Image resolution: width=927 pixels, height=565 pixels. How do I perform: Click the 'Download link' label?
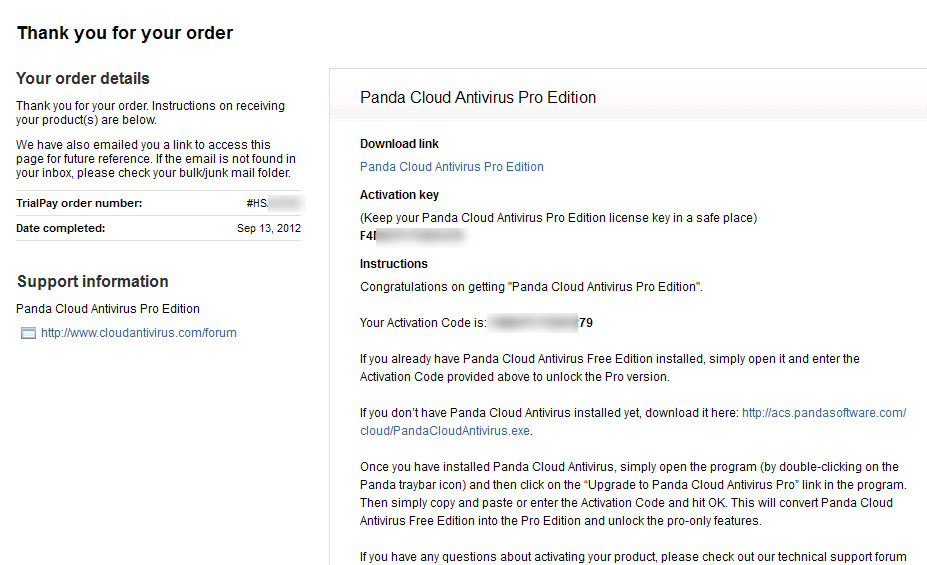click(399, 144)
